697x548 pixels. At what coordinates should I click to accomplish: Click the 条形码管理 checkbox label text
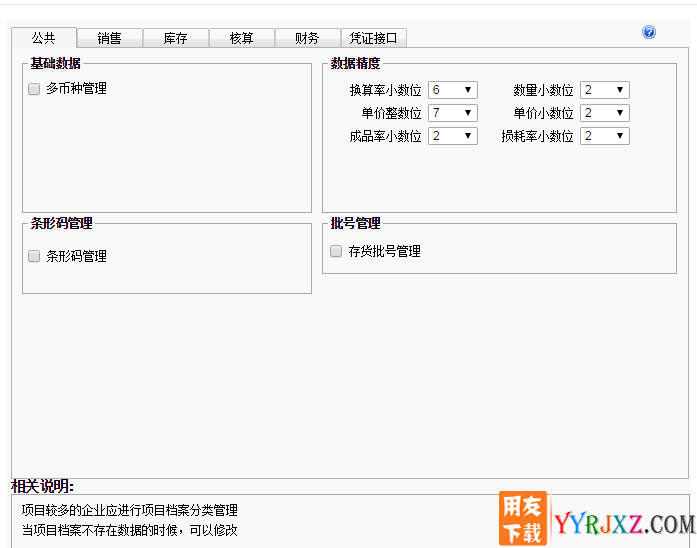coord(76,256)
